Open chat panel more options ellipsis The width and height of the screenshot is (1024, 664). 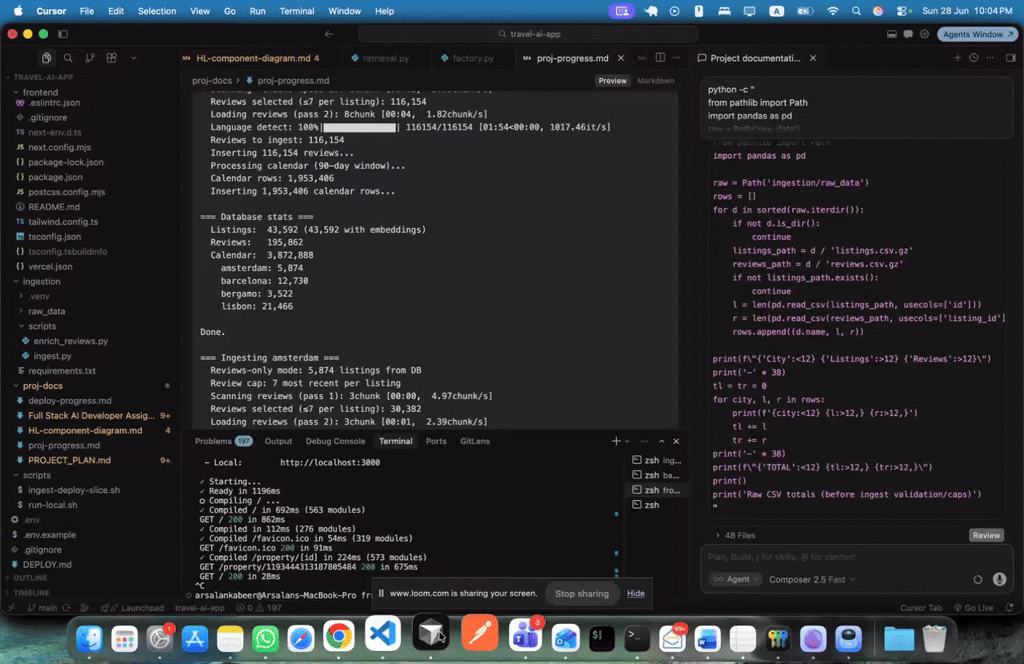pos(990,58)
